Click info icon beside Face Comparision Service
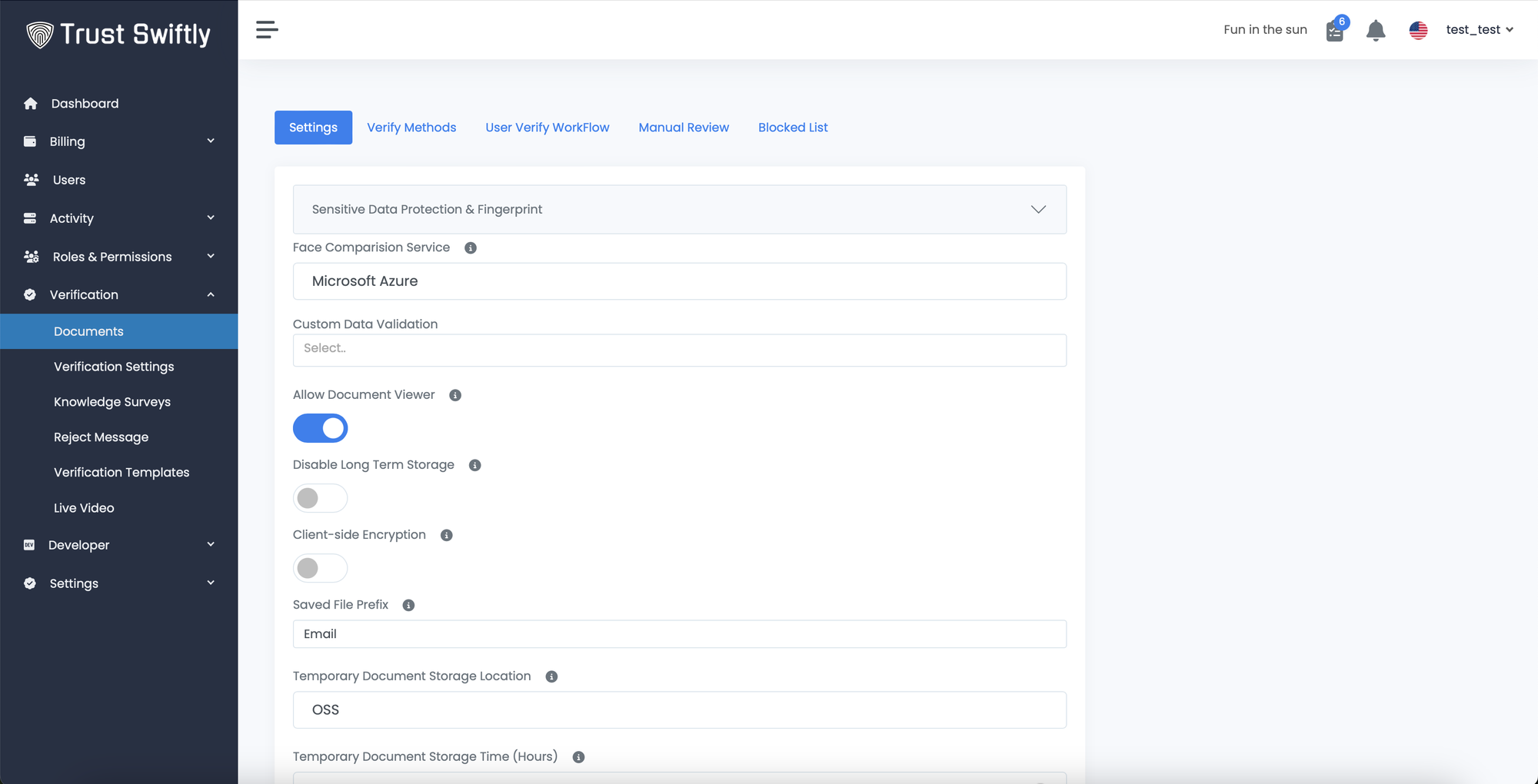The image size is (1538, 784). click(471, 247)
